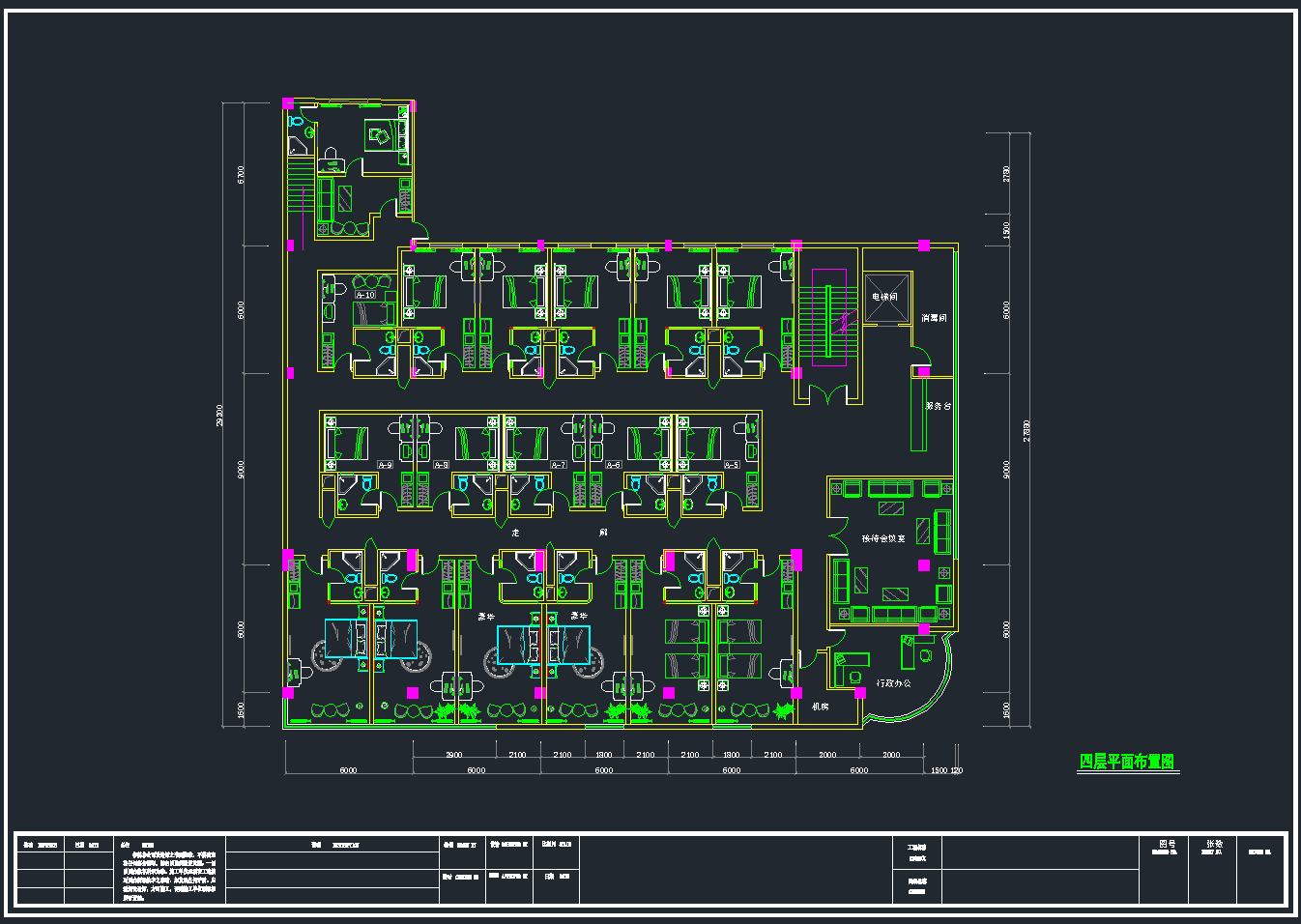This screenshot has height=924, width=1301.
Task: Click the 接待会议室 room label
Action: 882,538
